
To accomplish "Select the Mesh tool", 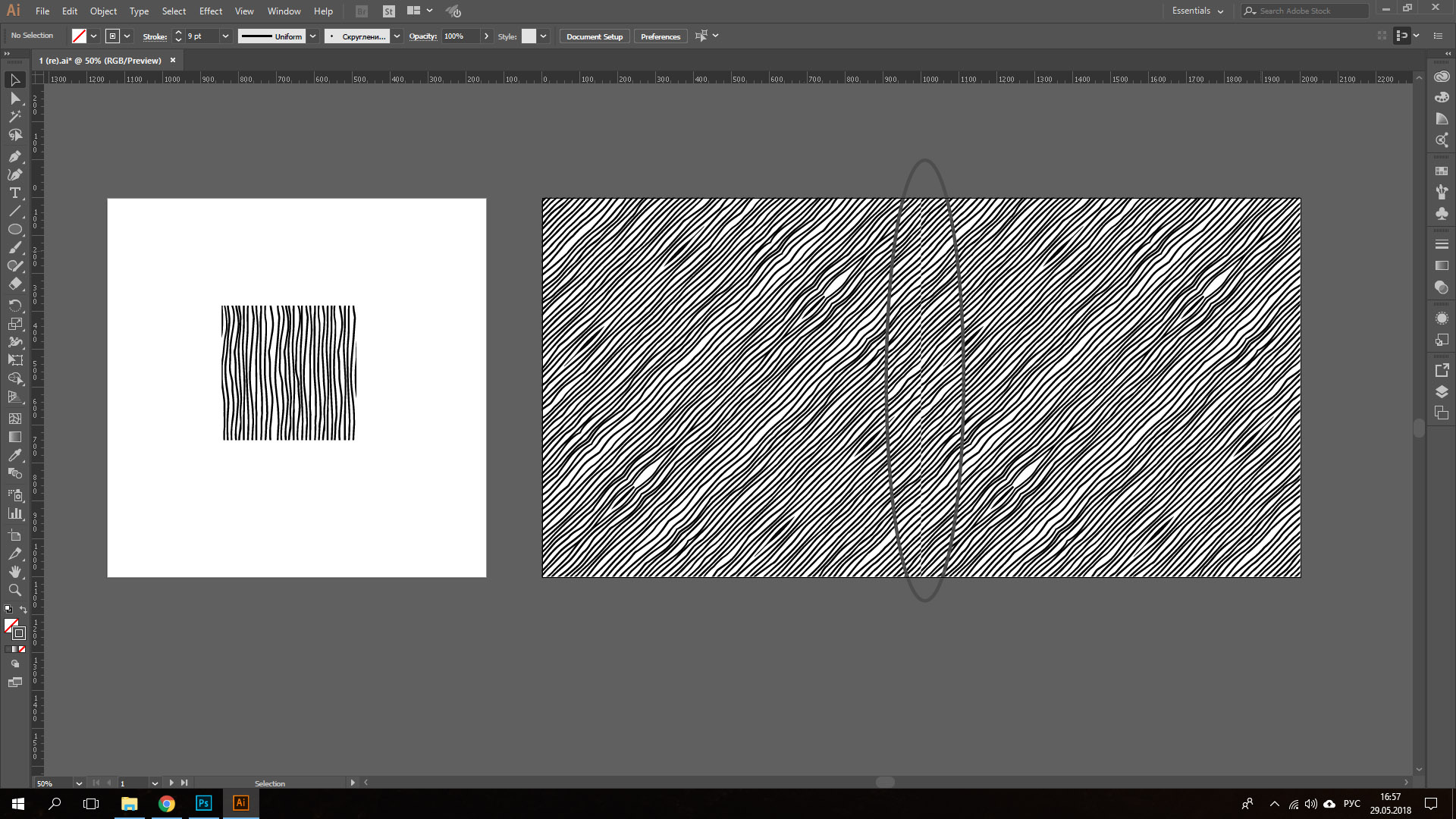I will (14, 419).
